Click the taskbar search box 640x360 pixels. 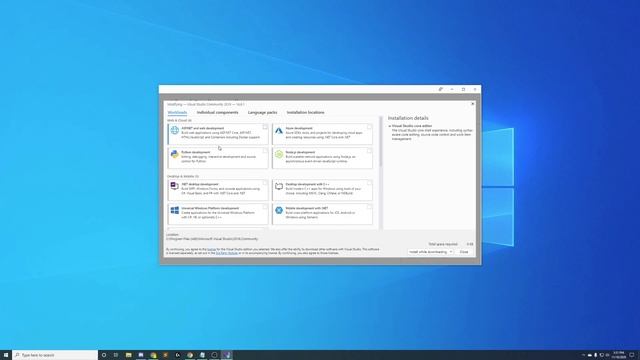55,355
